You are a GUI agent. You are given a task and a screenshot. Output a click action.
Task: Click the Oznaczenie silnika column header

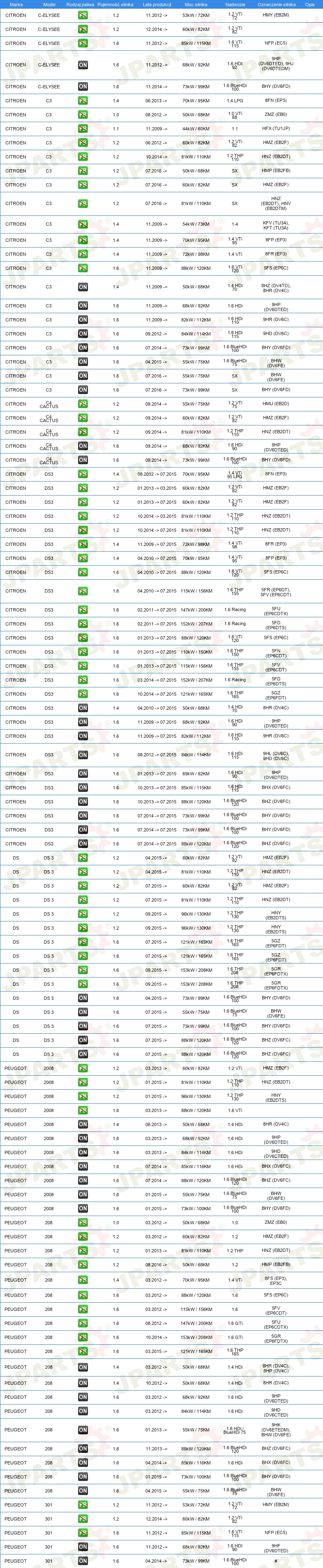276,4
